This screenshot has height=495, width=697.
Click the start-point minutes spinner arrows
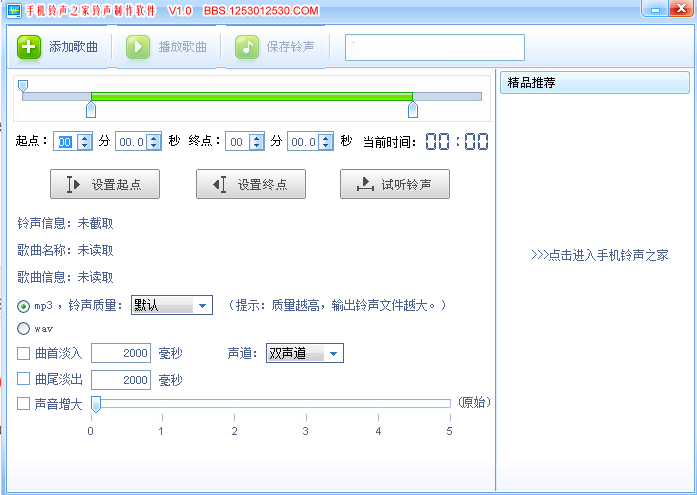pyautogui.click(x=84, y=142)
